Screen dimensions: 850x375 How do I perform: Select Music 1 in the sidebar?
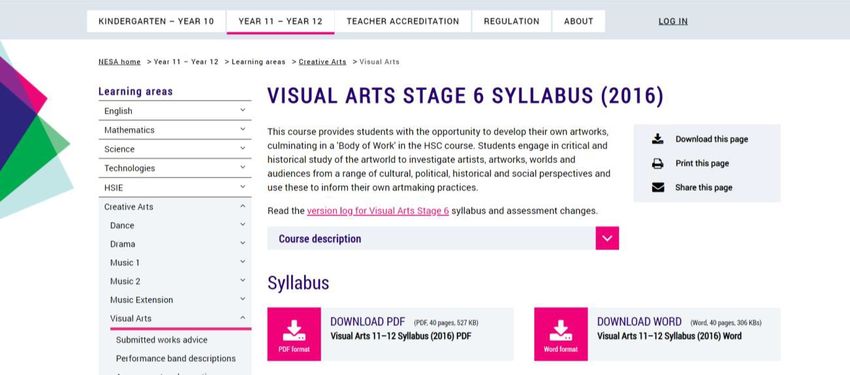tap(125, 262)
